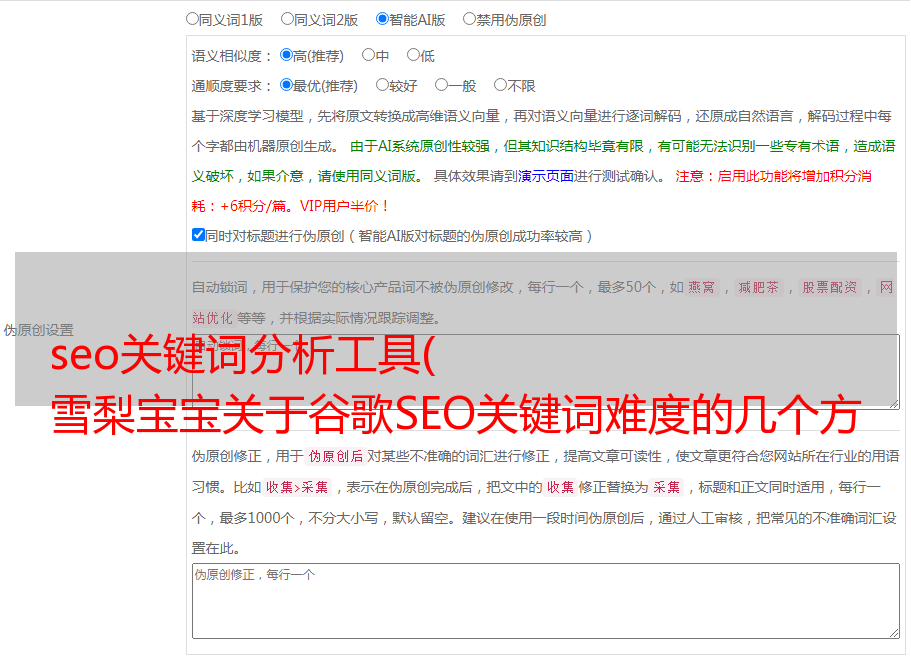Click the 语义相似度 label
Viewport: 911px width, 658px height.
click(231, 56)
